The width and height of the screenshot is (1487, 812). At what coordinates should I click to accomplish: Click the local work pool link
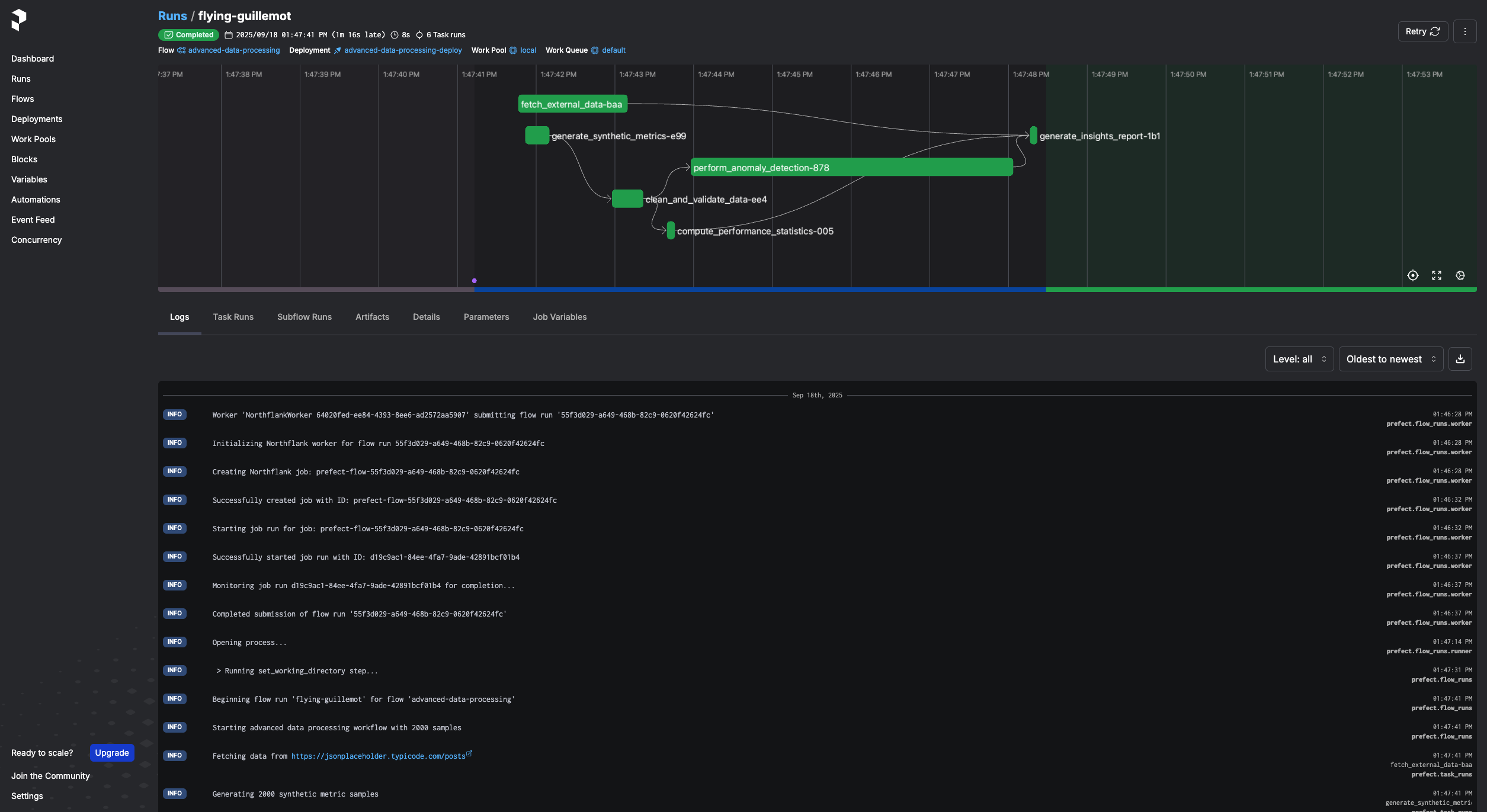click(x=527, y=50)
